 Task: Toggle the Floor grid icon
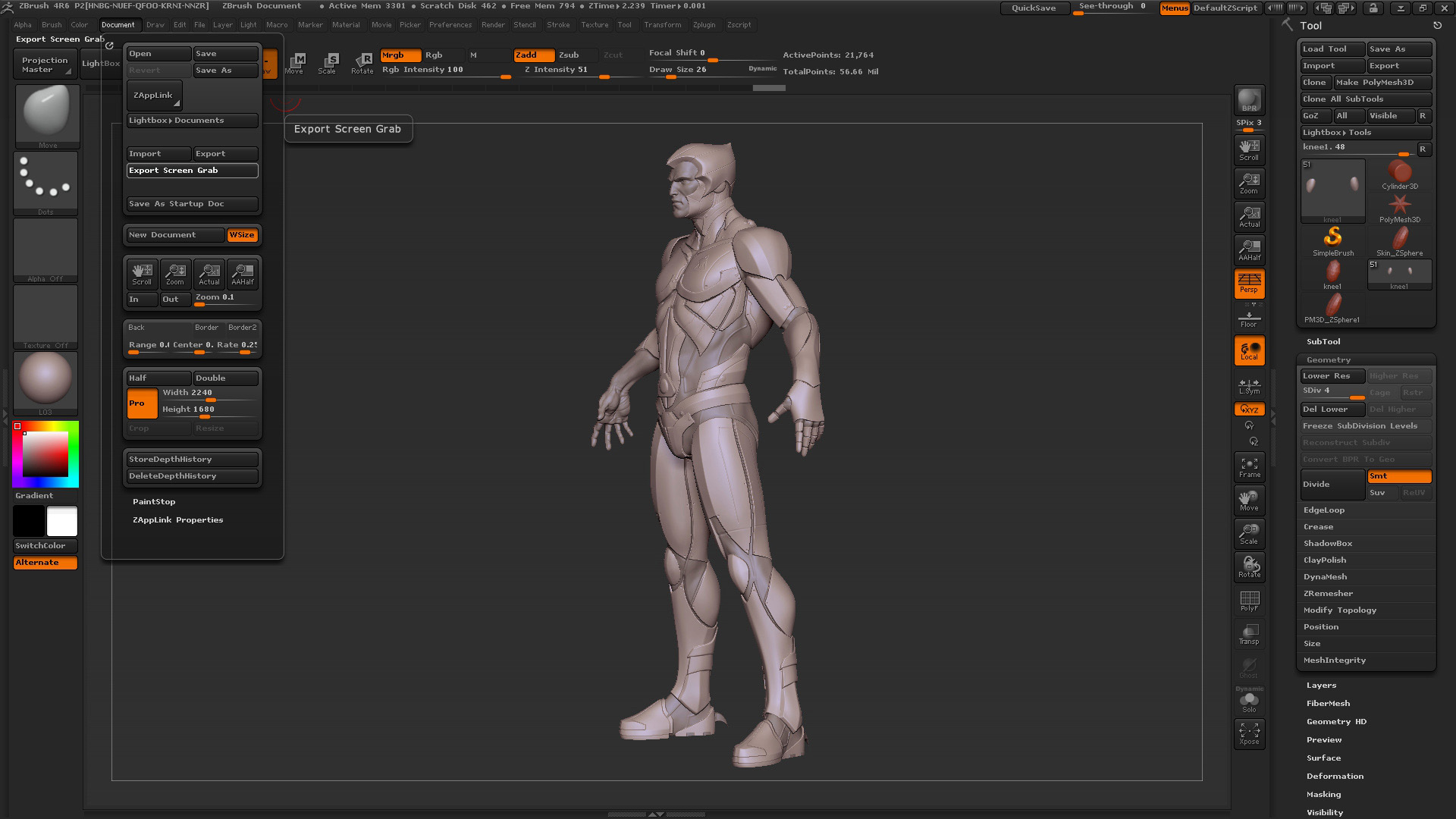[x=1249, y=318]
